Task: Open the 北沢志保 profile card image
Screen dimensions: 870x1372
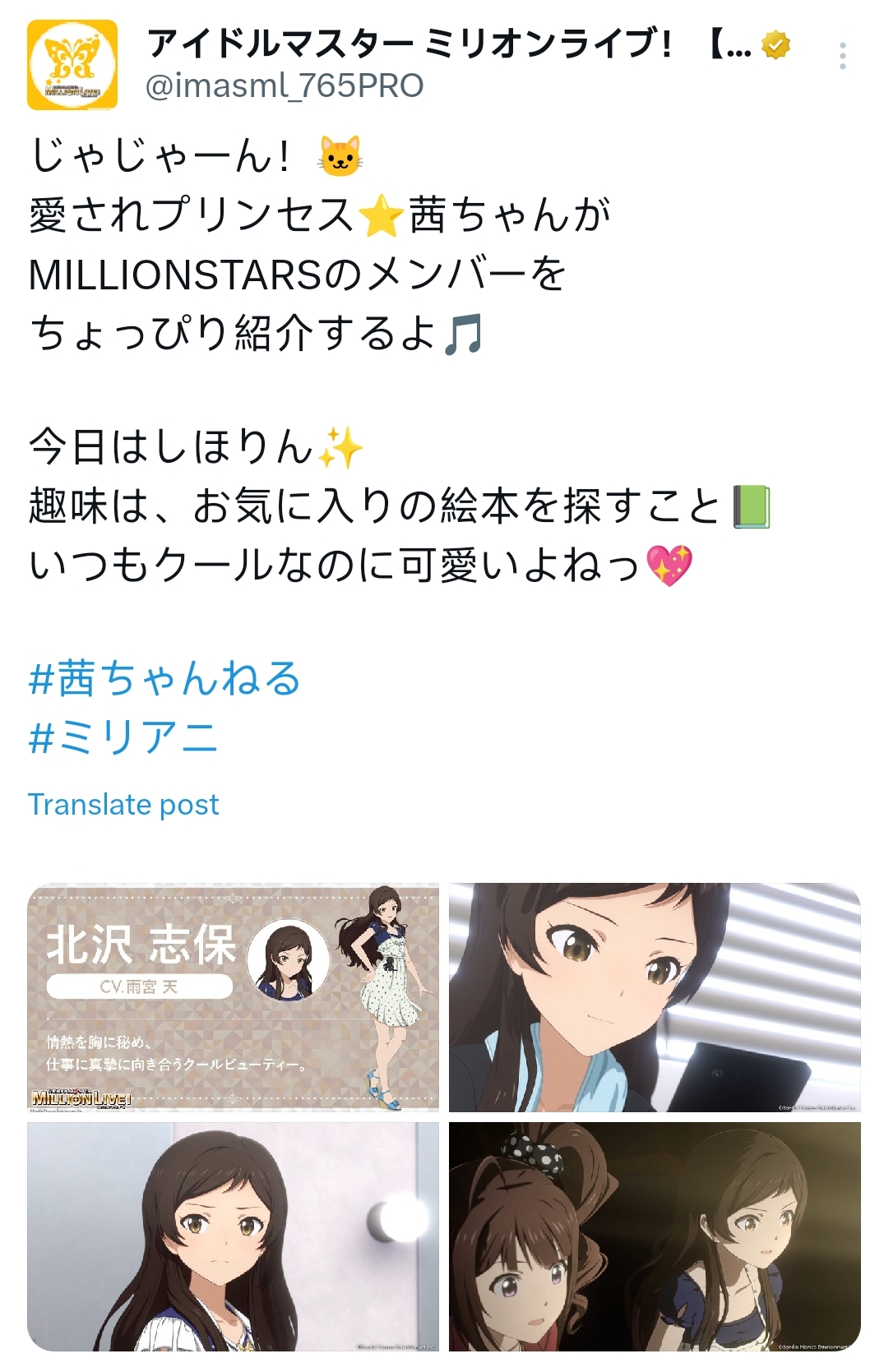Action: click(234, 997)
